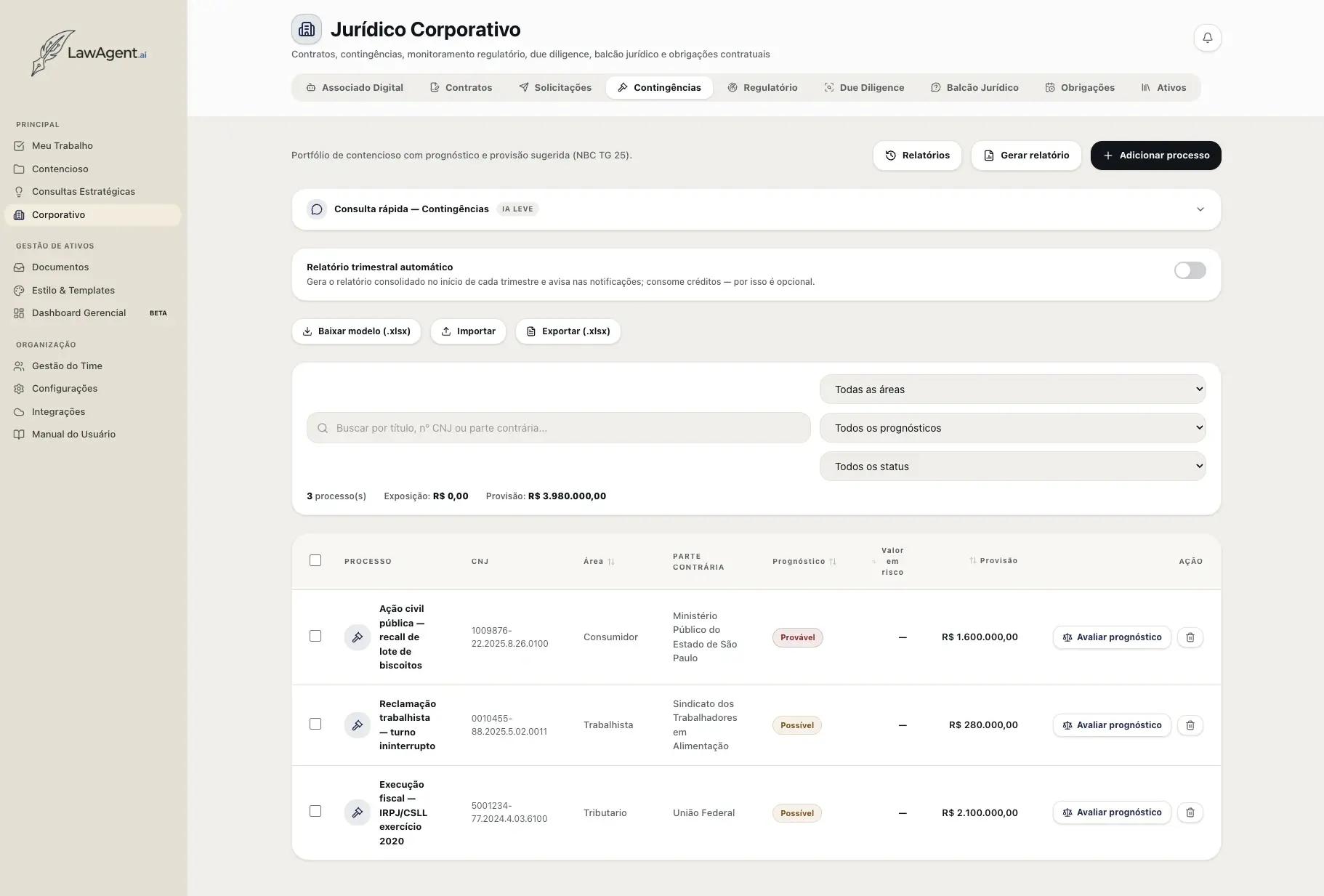Switch to Obrigações tab
The height and width of the screenshot is (896, 1324).
coord(1080,88)
